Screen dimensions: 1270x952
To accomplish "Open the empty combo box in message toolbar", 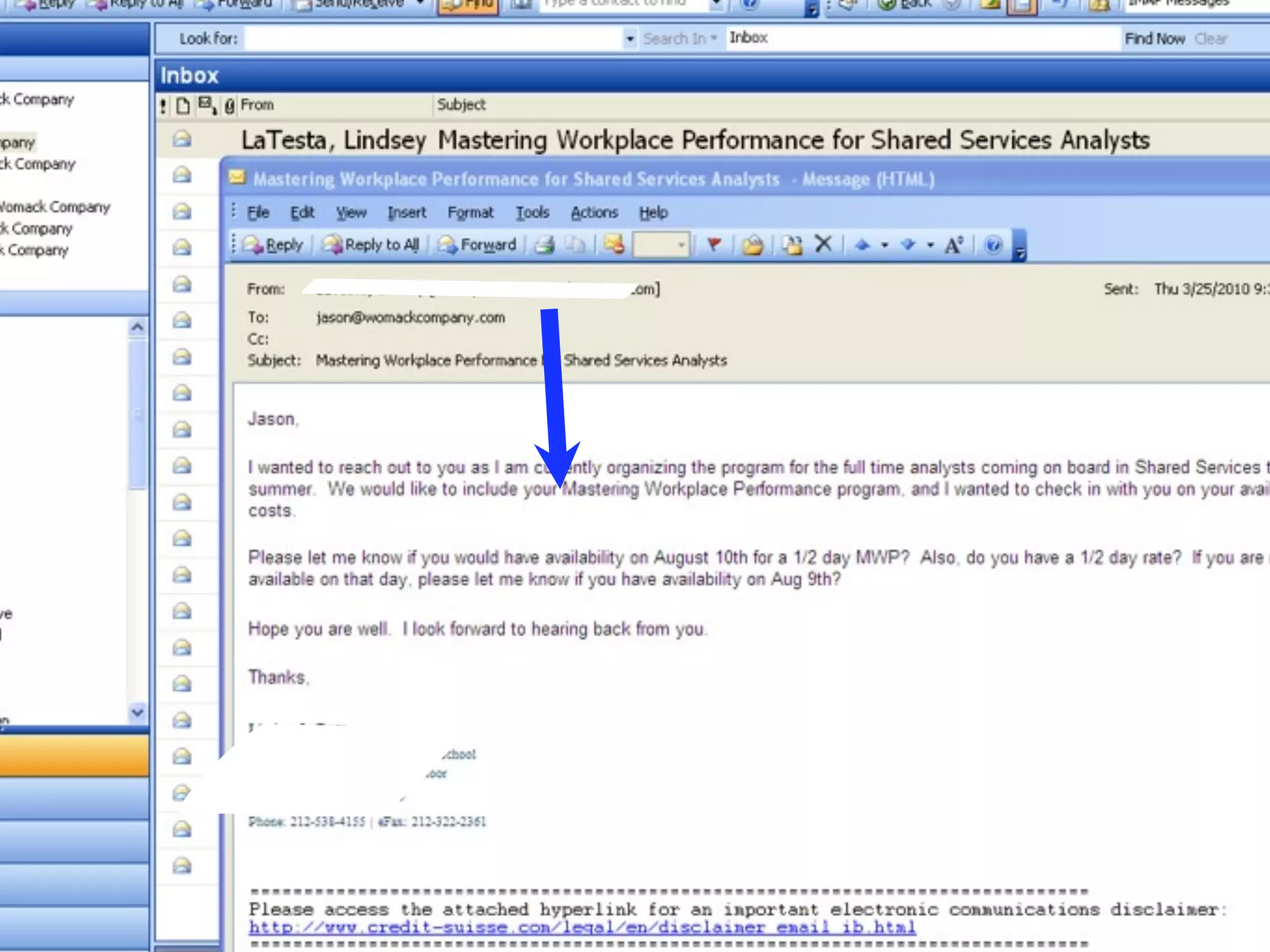I will point(682,245).
